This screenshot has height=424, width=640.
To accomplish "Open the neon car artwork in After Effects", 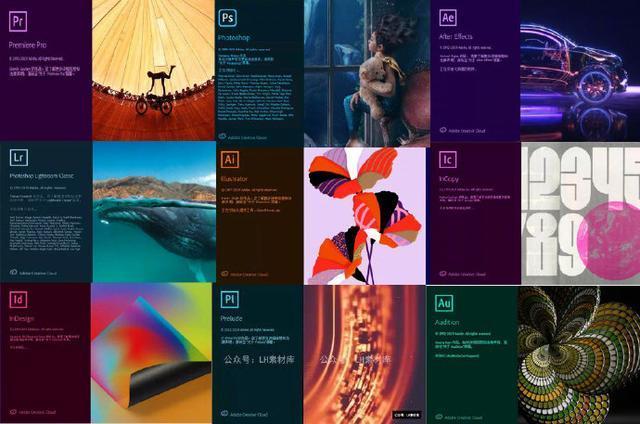I will 580,71.
